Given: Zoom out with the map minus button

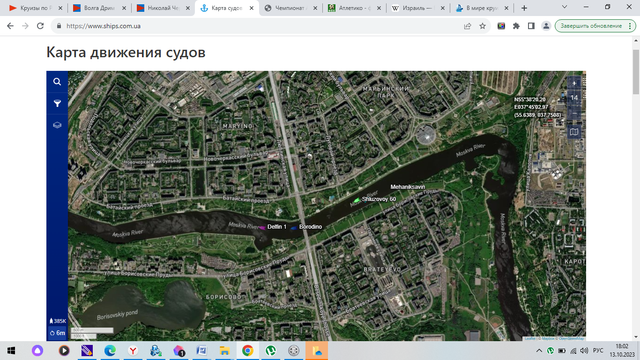Looking at the screenshot, I should pos(574,113).
